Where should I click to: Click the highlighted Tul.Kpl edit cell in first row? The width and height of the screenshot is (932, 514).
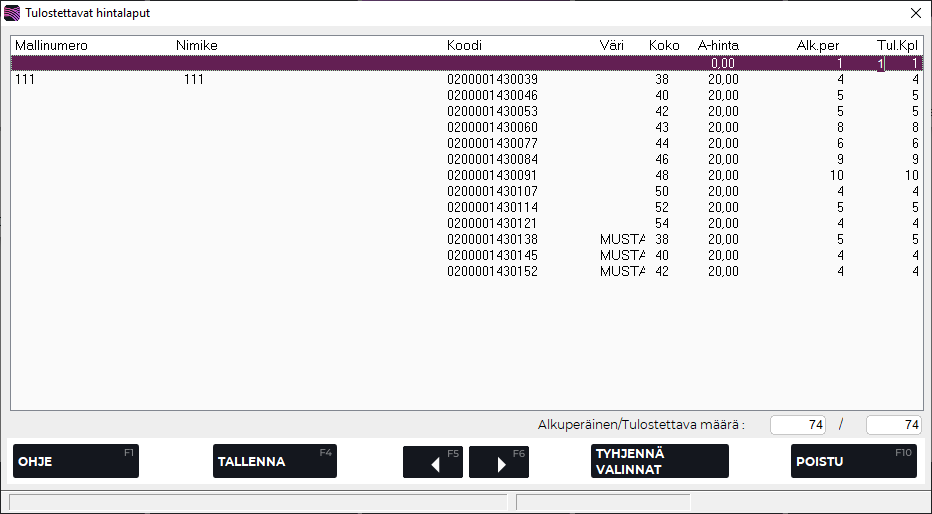(880, 63)
